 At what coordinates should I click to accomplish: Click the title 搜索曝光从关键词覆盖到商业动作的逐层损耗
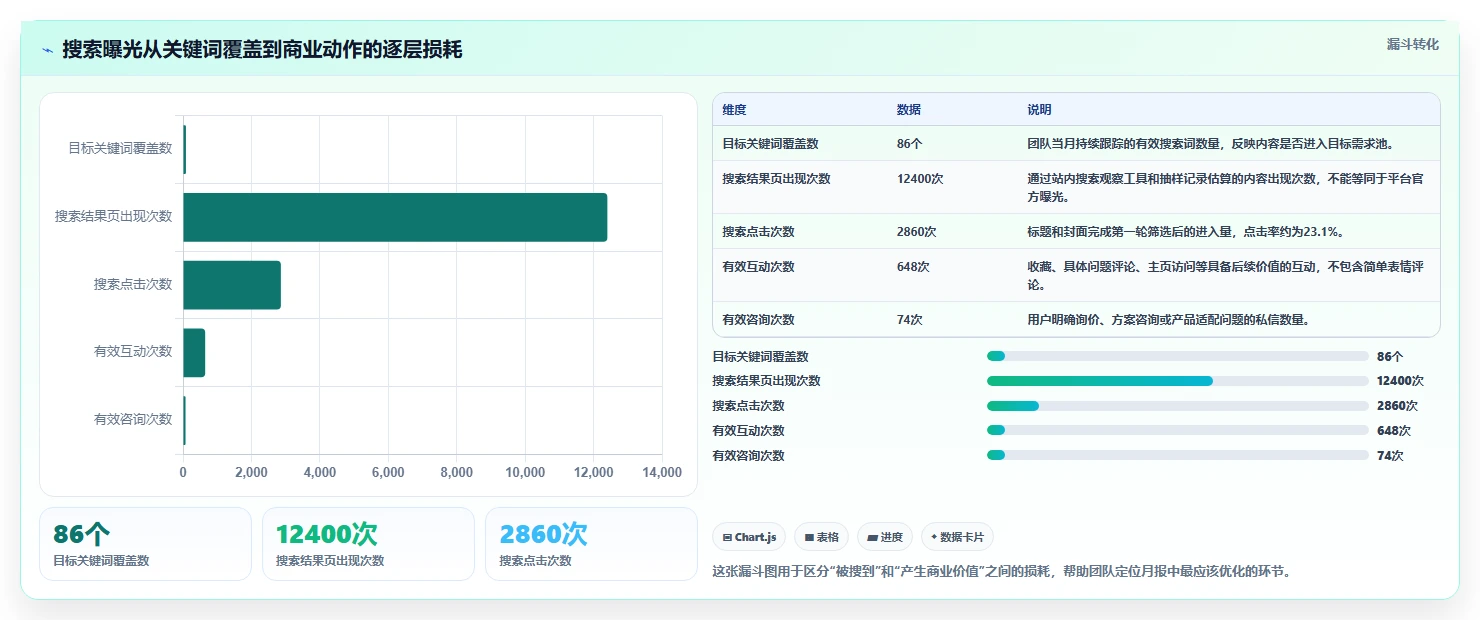[x=262, y=50]
